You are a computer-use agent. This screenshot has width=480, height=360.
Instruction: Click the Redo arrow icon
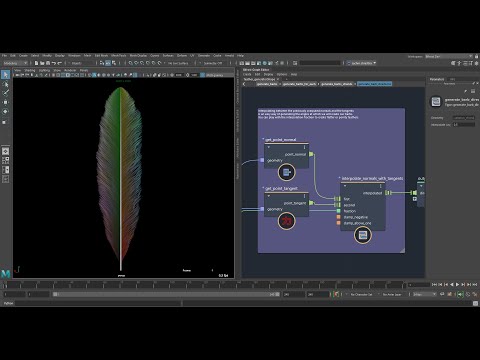pyautogui.click(x=60, y=63)
